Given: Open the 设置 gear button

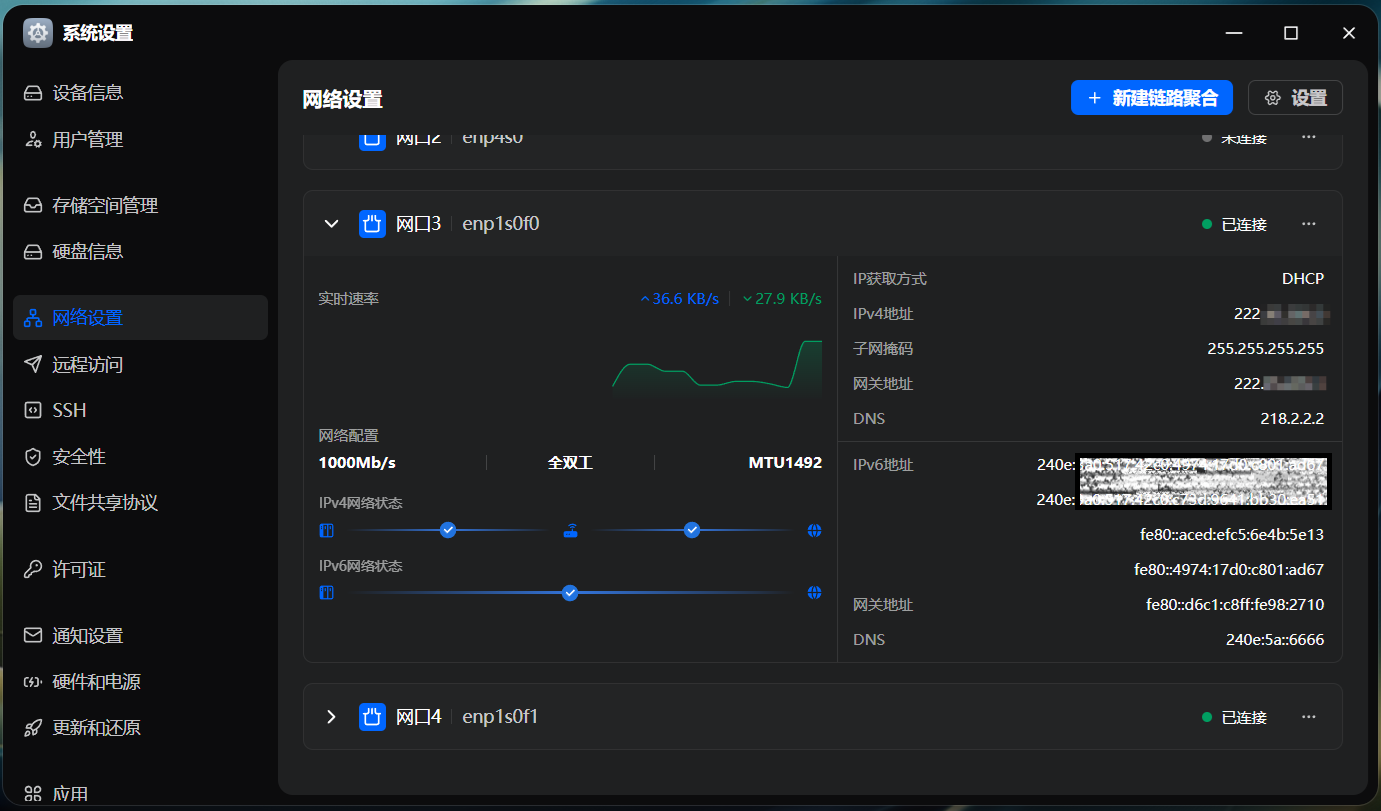Looking at the screenshot, I should [1295, 97].
